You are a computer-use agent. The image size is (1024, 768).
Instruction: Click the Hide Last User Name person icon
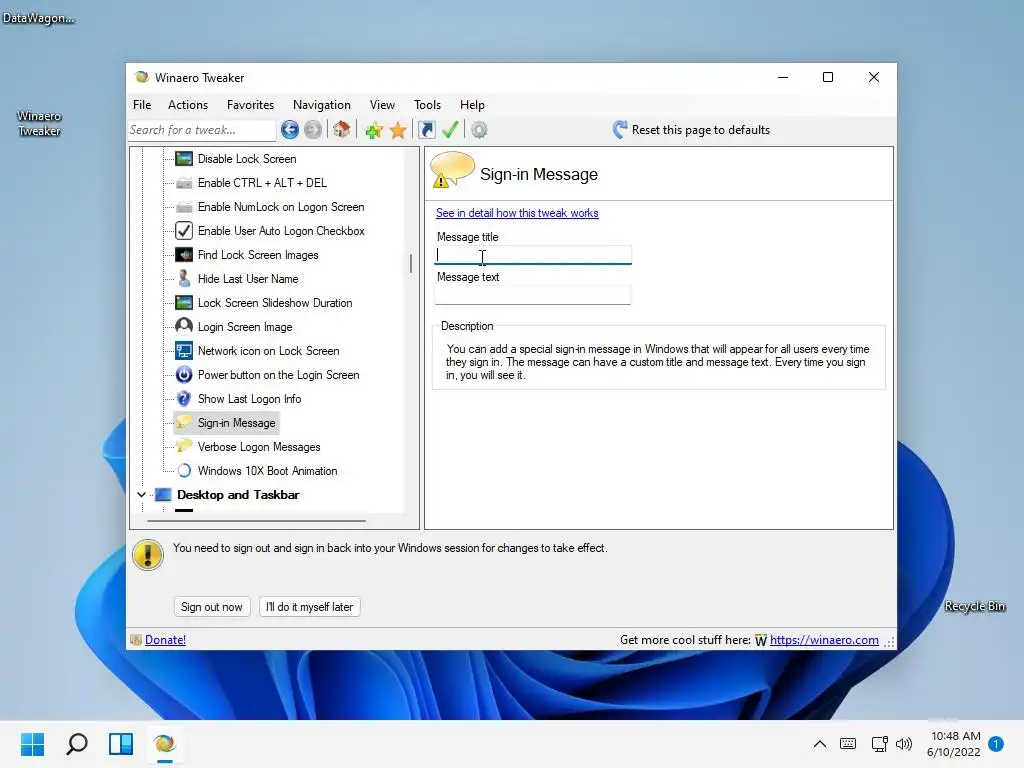[184, 279]
